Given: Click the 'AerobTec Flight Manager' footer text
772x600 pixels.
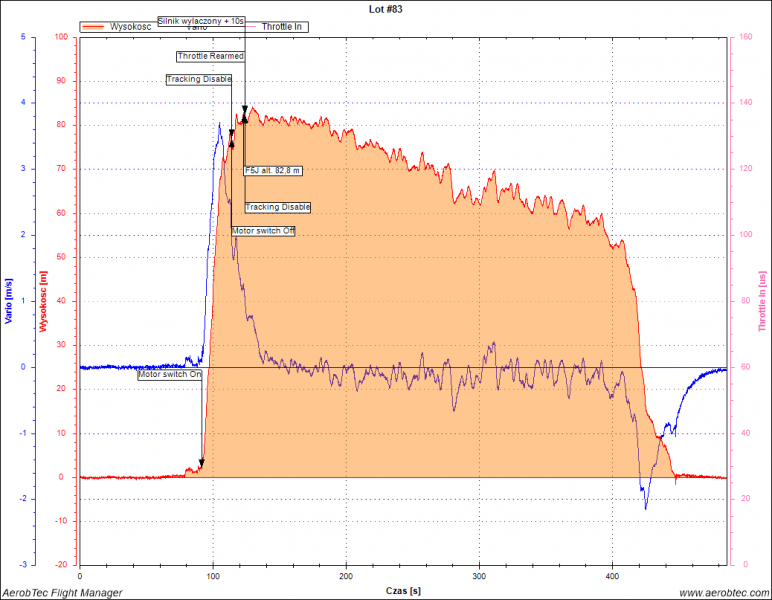Looking at the screenshot, I should tap(62, 593).
